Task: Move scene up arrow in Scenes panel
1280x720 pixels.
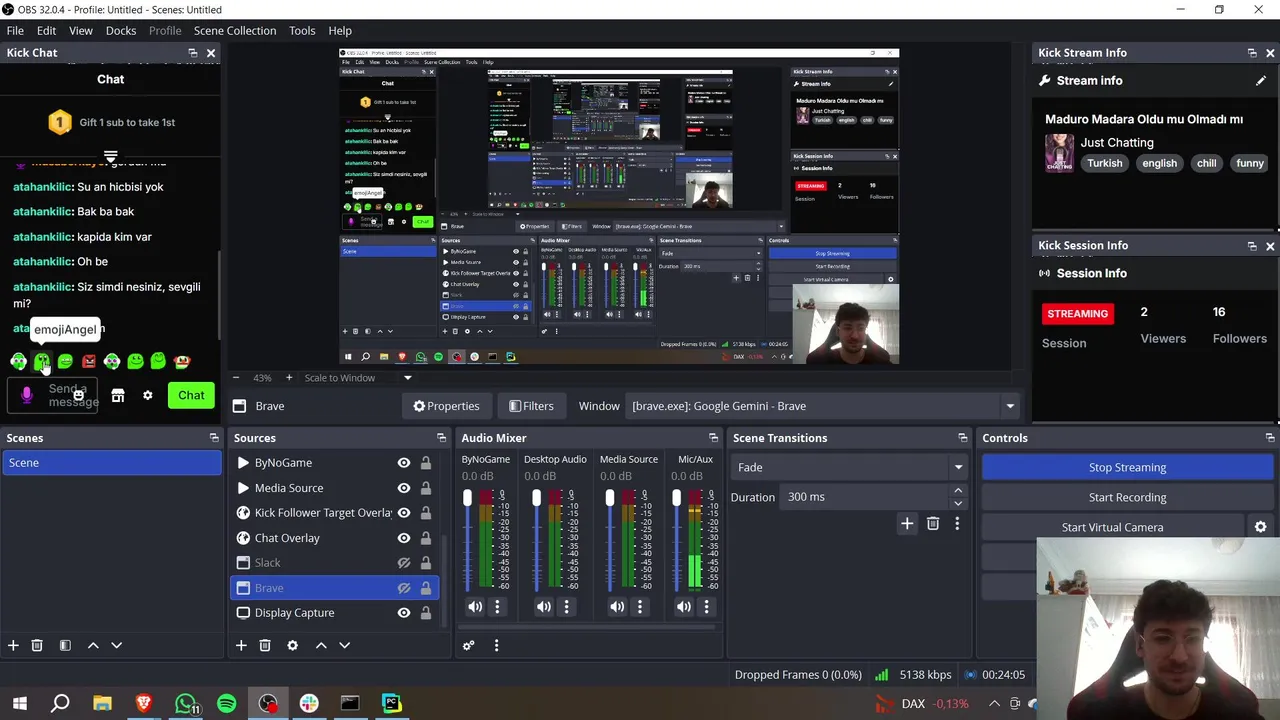Action: [93, 645]
